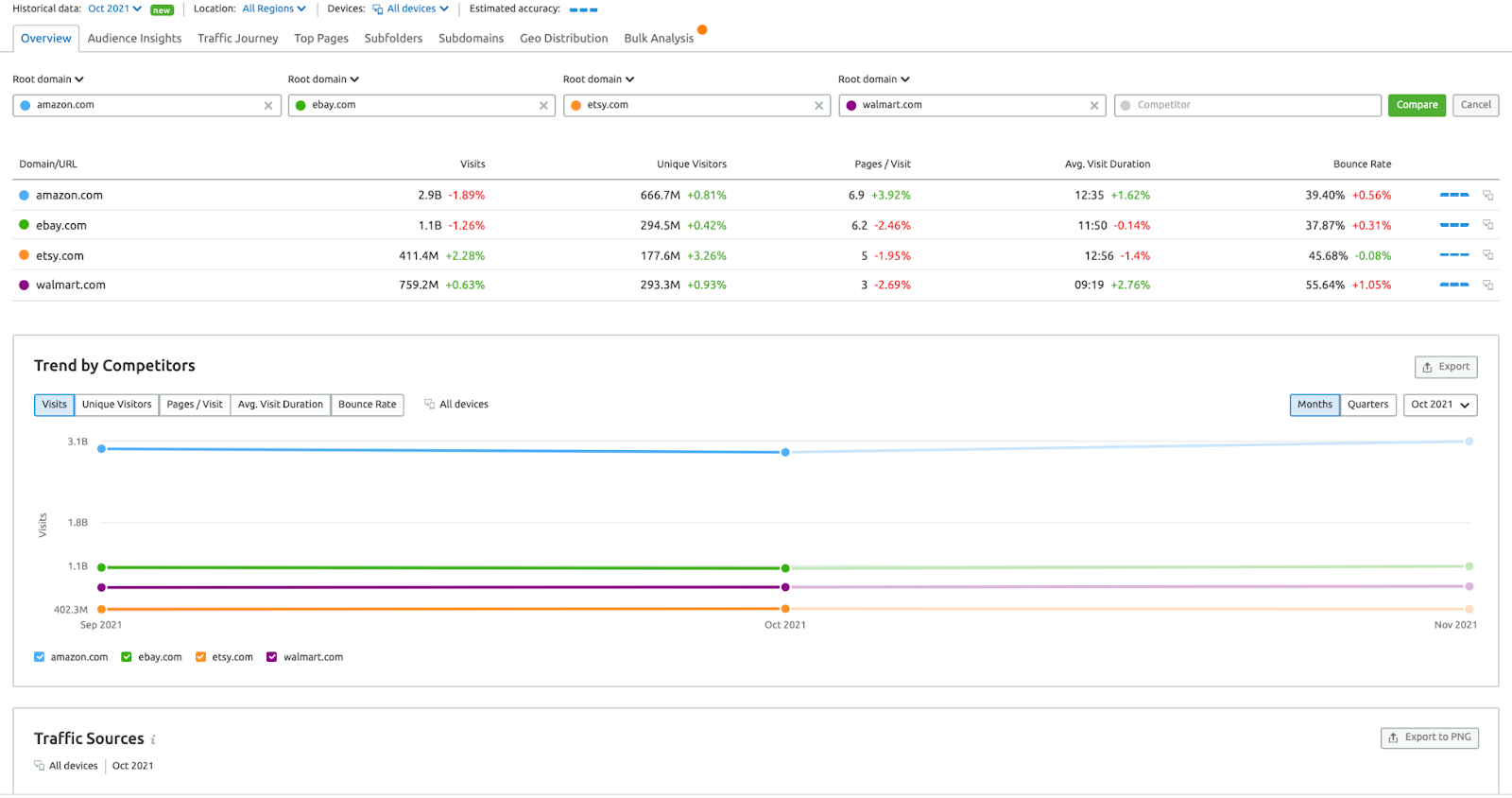Click All devices icon under Traffic Sources
1512x798 pixels.
click(39, 766)
